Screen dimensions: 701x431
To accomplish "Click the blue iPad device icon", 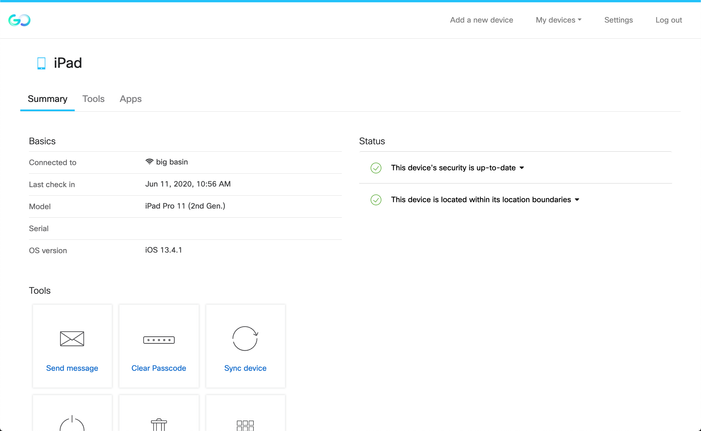I will pos(41,63).
